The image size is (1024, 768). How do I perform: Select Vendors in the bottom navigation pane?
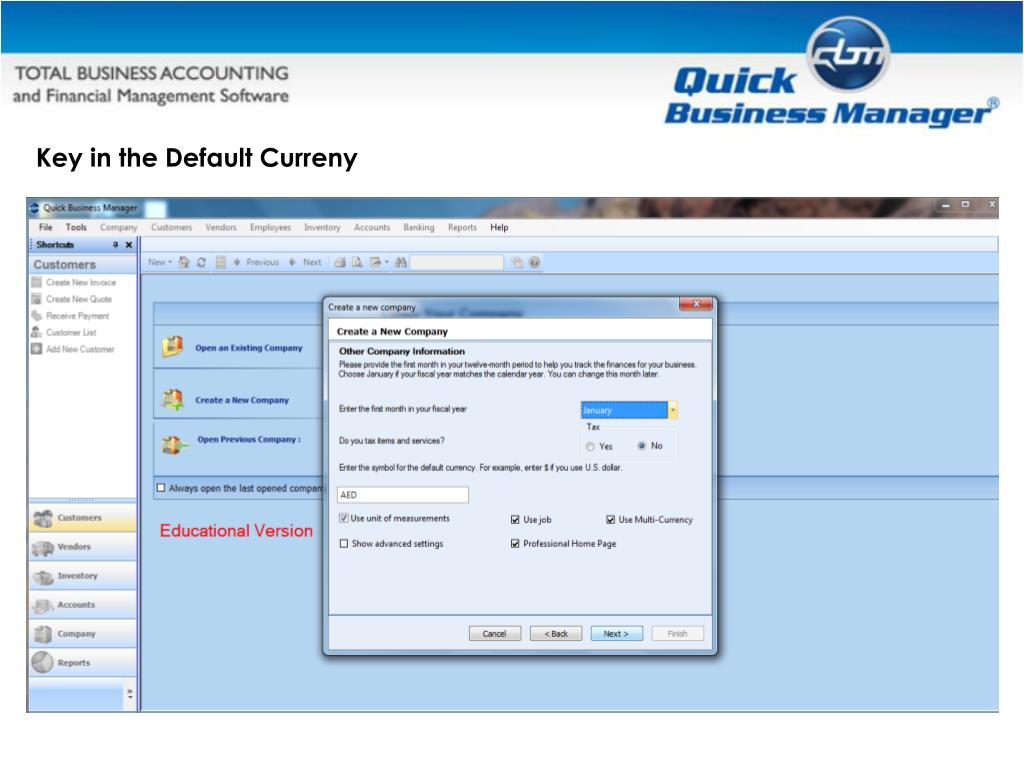(x=82, y=547)
